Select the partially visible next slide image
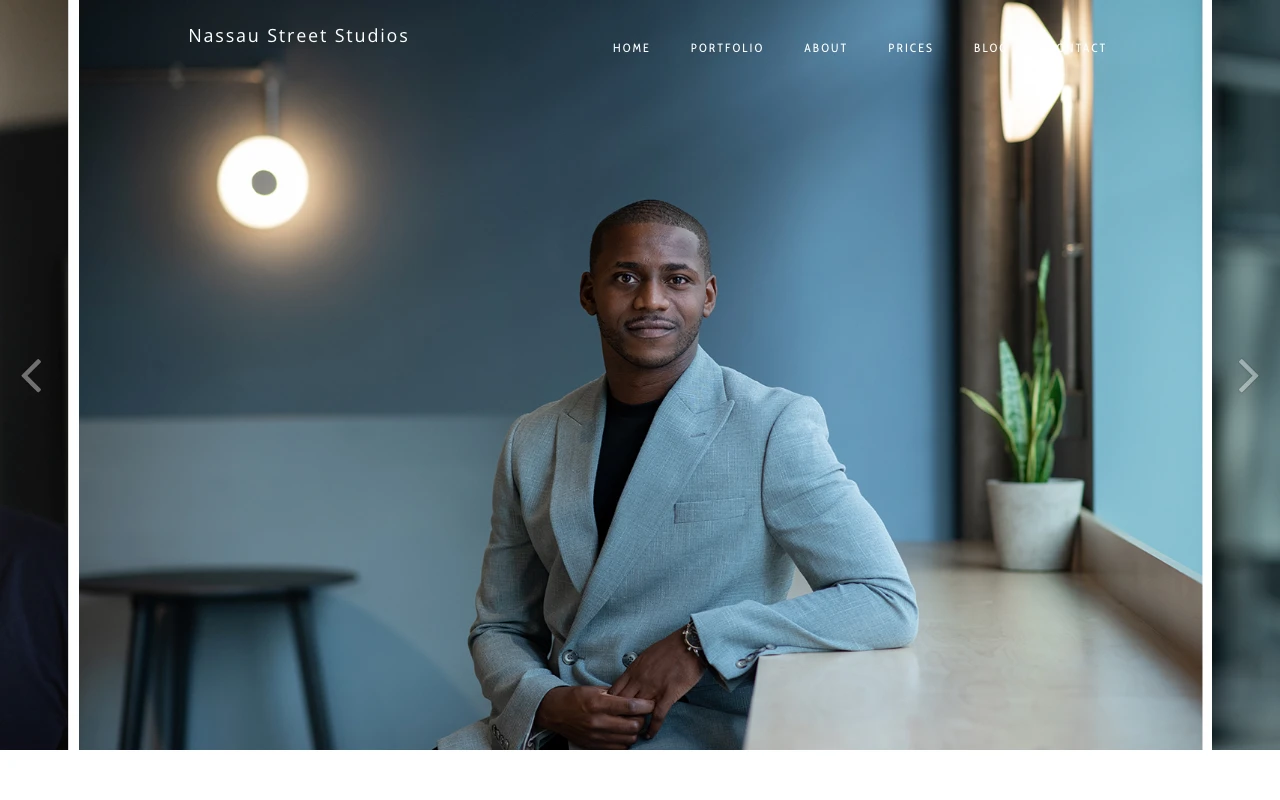The height and width of the screenshot is (800, 1280). pos(1246,375)
